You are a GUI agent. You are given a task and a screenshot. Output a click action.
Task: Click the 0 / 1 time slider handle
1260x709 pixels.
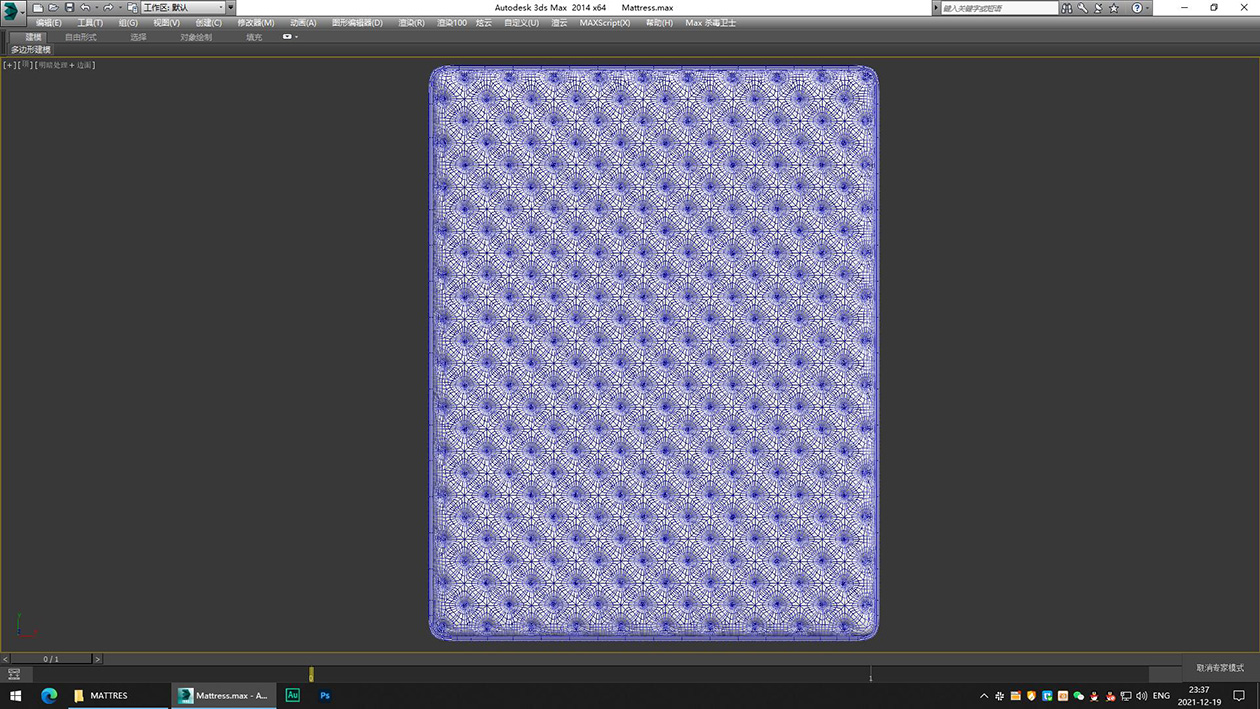[51, 659]
